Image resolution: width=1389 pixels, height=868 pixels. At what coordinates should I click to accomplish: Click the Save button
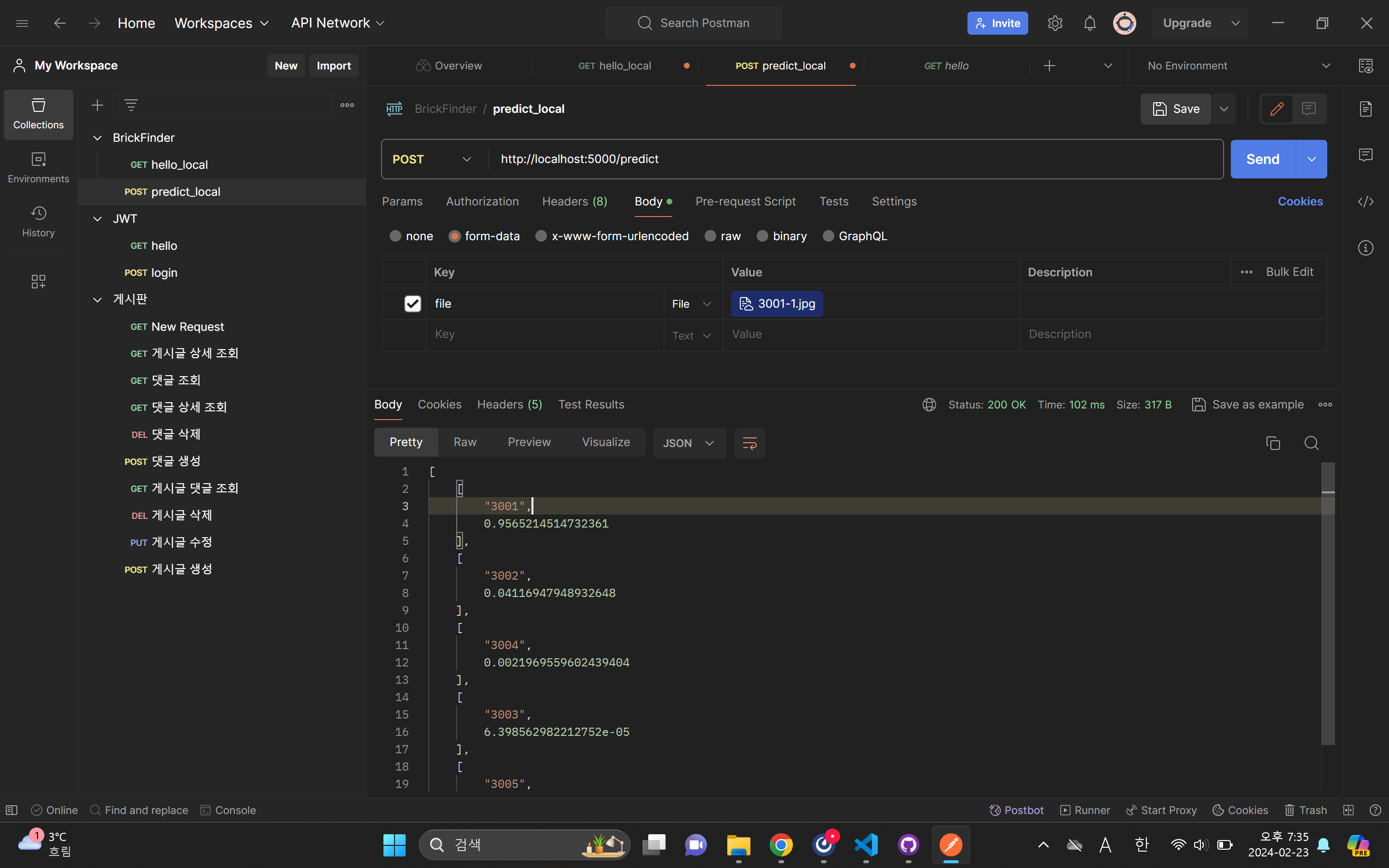[x=1175, y=108]
